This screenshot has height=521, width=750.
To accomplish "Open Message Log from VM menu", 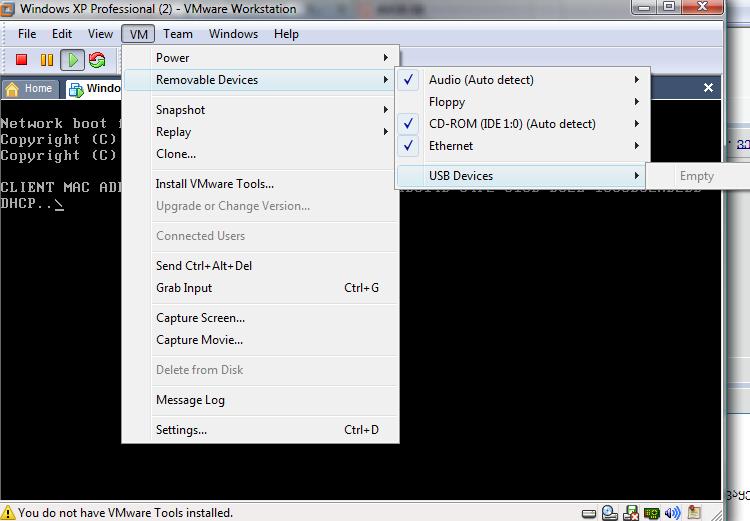I will (x=261, y=399).
